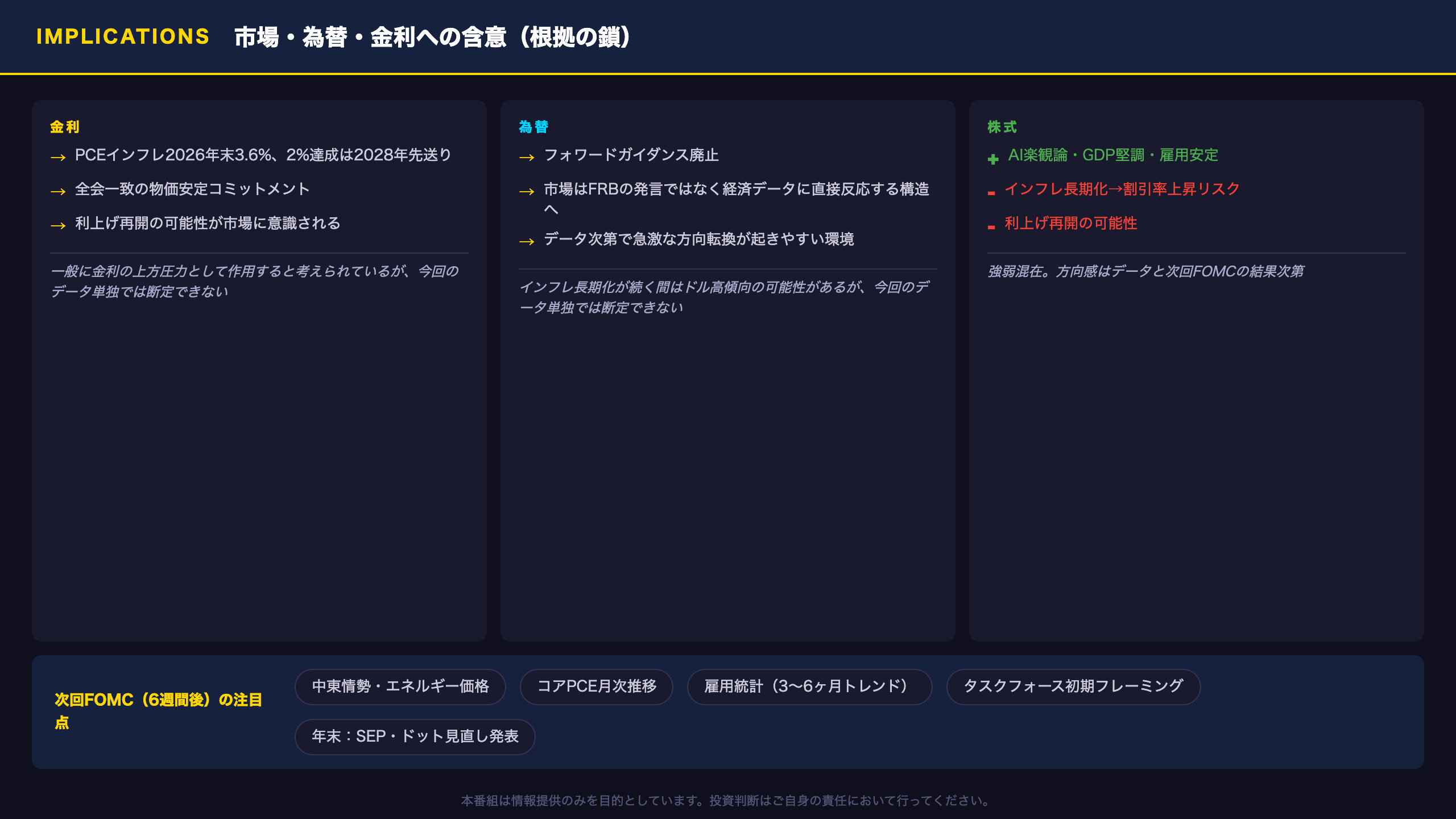Image resolution: width=1456 pixels, height=819 pixels.
Task: Click the text データ次第で急激な方向転換が起きやすい環境
Action: 699,239
